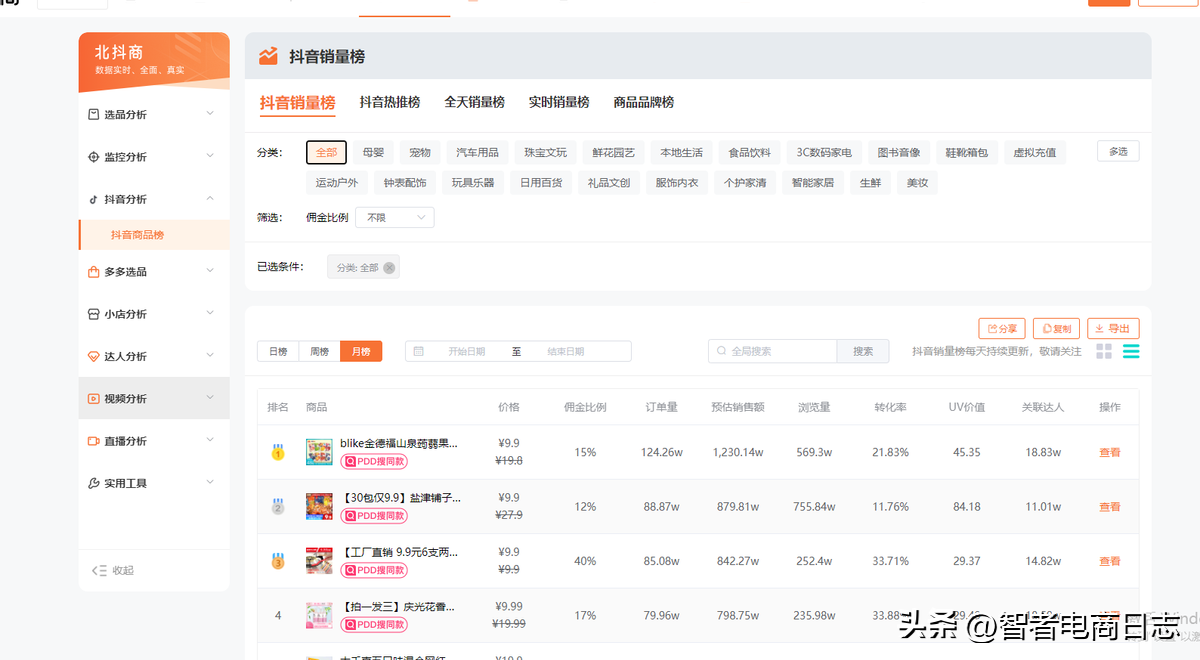Viewport: 1200px width, 660px height.
Task: Click the 抖音分析 TikTok icon
Action: [94, 199]
